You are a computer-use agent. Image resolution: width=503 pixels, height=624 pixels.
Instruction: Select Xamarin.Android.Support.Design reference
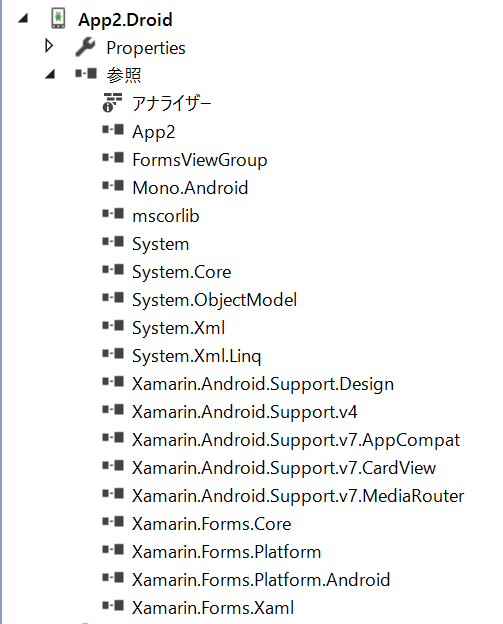263,384
